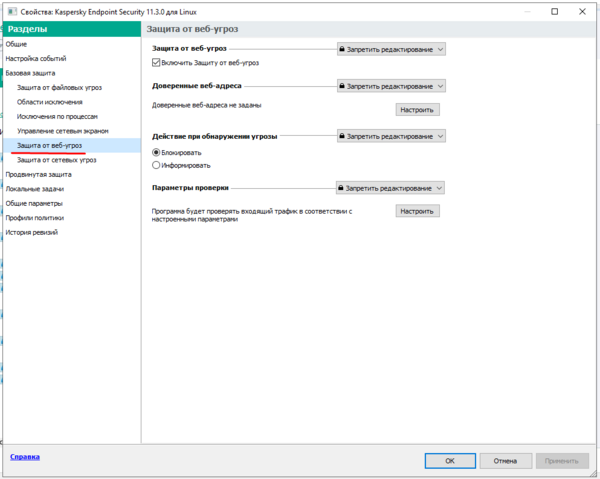The width and height of the screenshot is (600, 479).
Task: Click the window icon in title bar
Action: click(12, 11)
